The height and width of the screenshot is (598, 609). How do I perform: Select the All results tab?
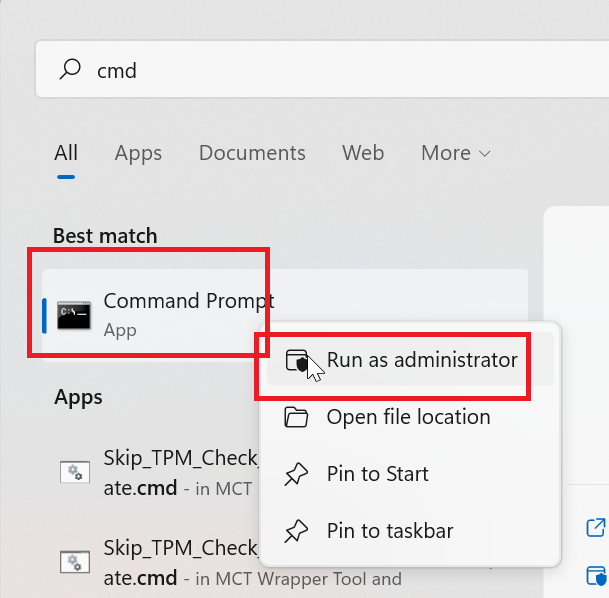(x=66, y=153)
